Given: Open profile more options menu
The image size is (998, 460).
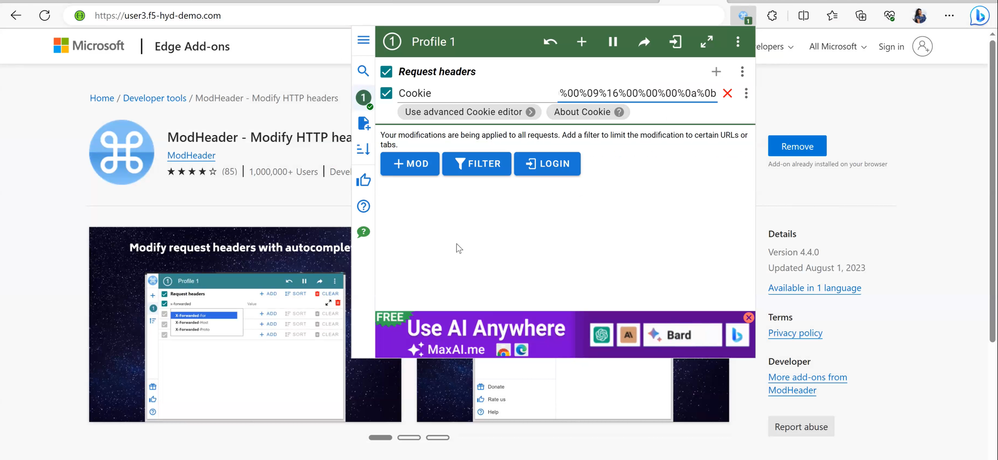Looking at the screenshot, I should [738, 42].
